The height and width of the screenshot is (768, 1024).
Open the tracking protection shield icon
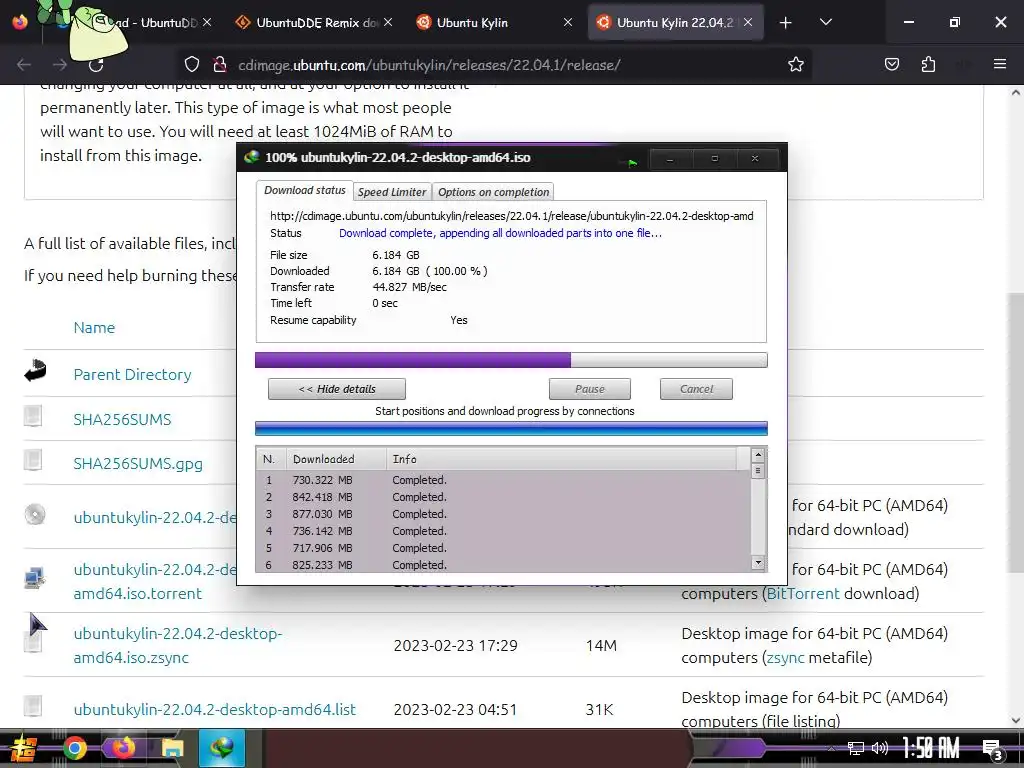coord(191,65)
